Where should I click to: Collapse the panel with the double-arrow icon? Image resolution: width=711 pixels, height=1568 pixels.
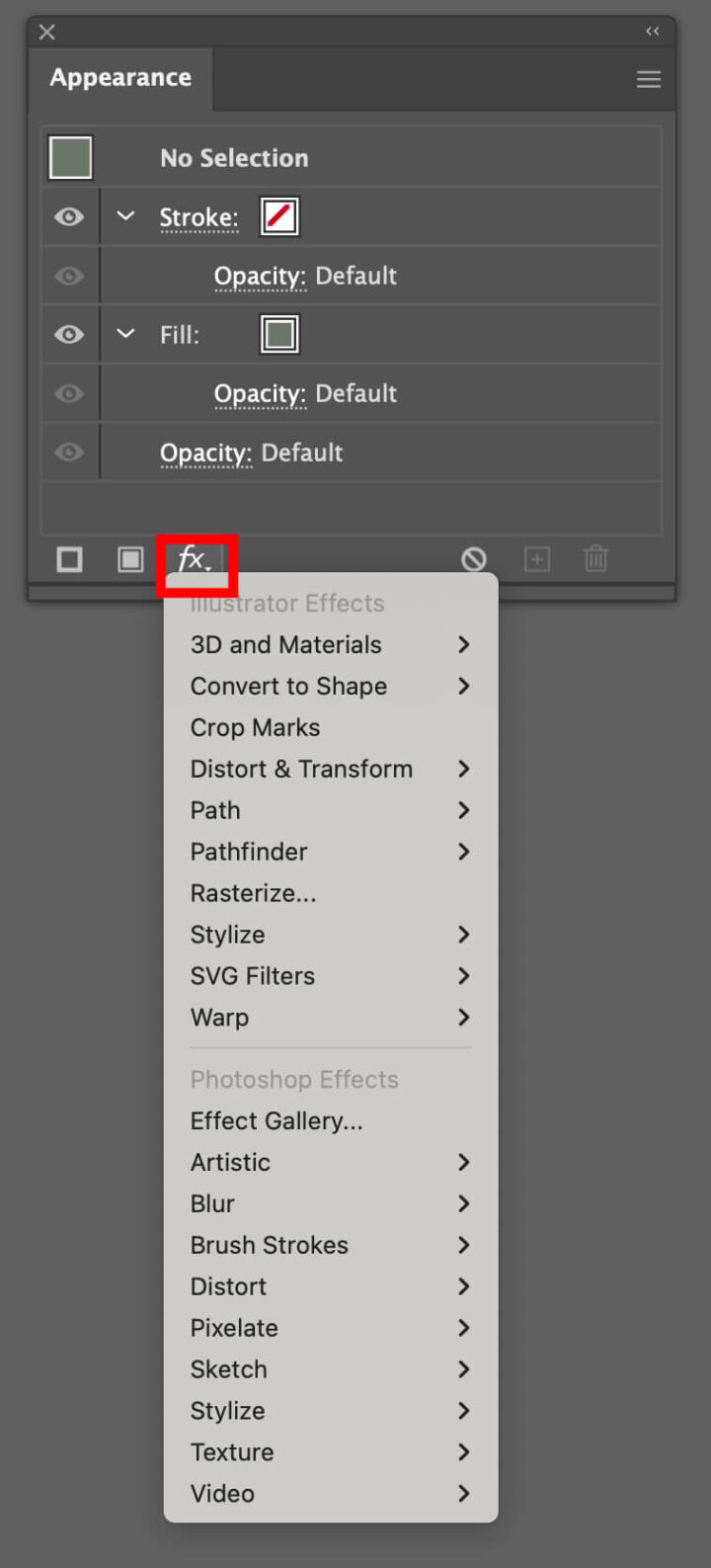point(652,31)
